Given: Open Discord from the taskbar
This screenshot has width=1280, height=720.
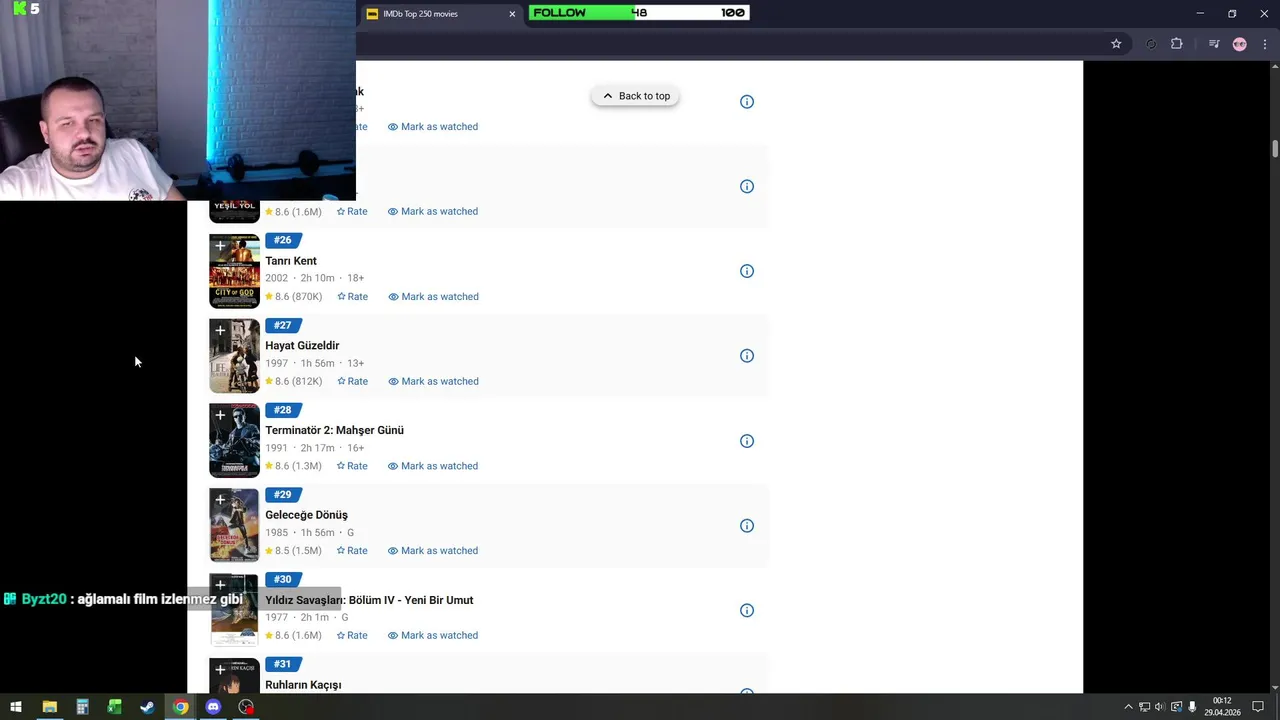Looking at the screenshot, I should (x=213, y=707).
